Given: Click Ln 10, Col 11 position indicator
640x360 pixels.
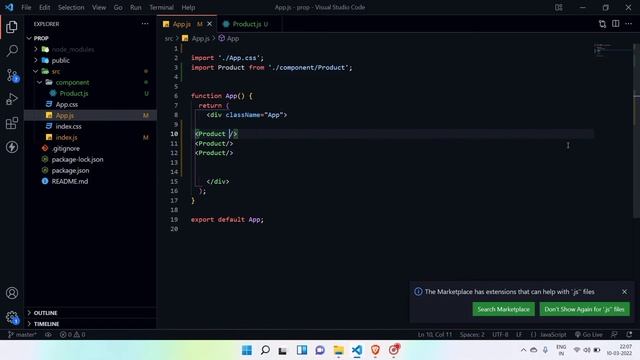Looking at the screenshot, I should [435, 334].
